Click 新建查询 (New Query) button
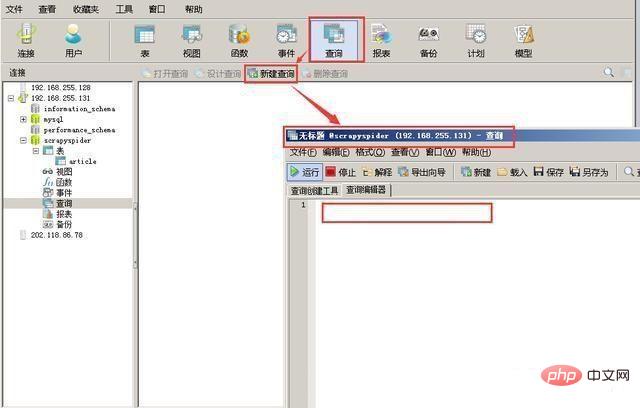640x408 pixels. [271, 74]
